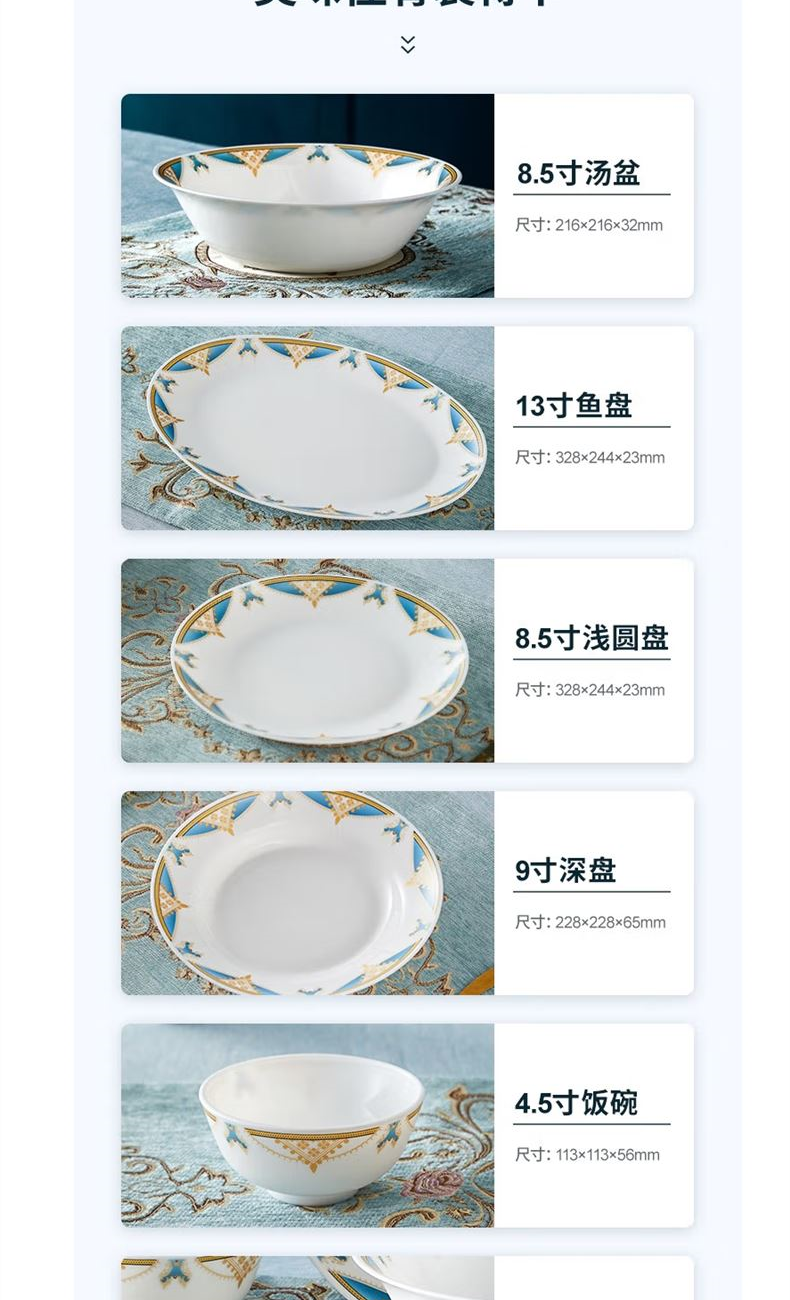Image resolution: width=790 pixels, height=1300 pixels.
Task: Open the 4.5寸饭碗 rice bowl photo
Action: [x=308, y=1125]
